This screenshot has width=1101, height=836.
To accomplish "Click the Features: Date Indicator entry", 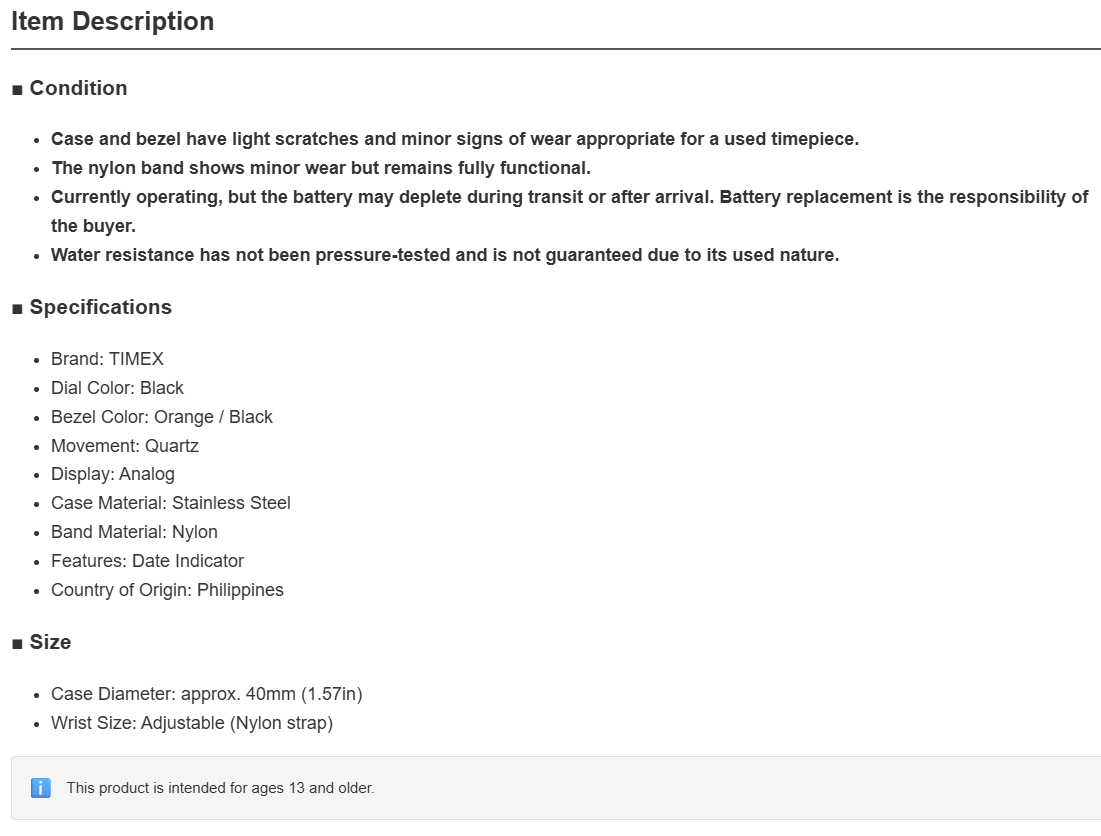I will [x=147, y=560].
